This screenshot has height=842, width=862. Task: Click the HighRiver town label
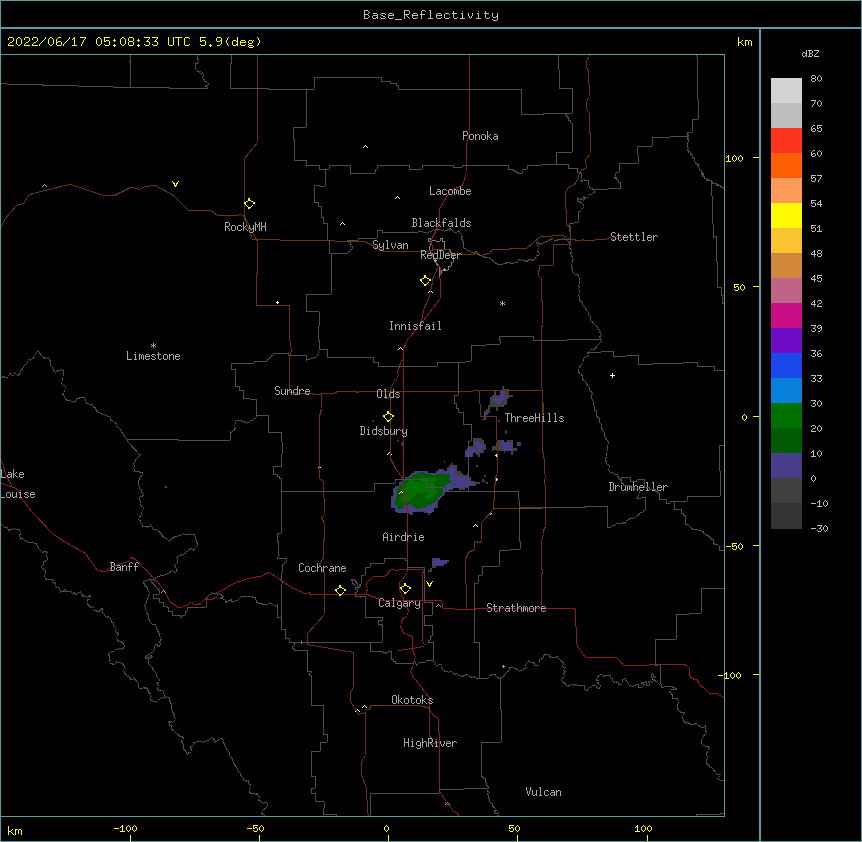pos(430,743)
